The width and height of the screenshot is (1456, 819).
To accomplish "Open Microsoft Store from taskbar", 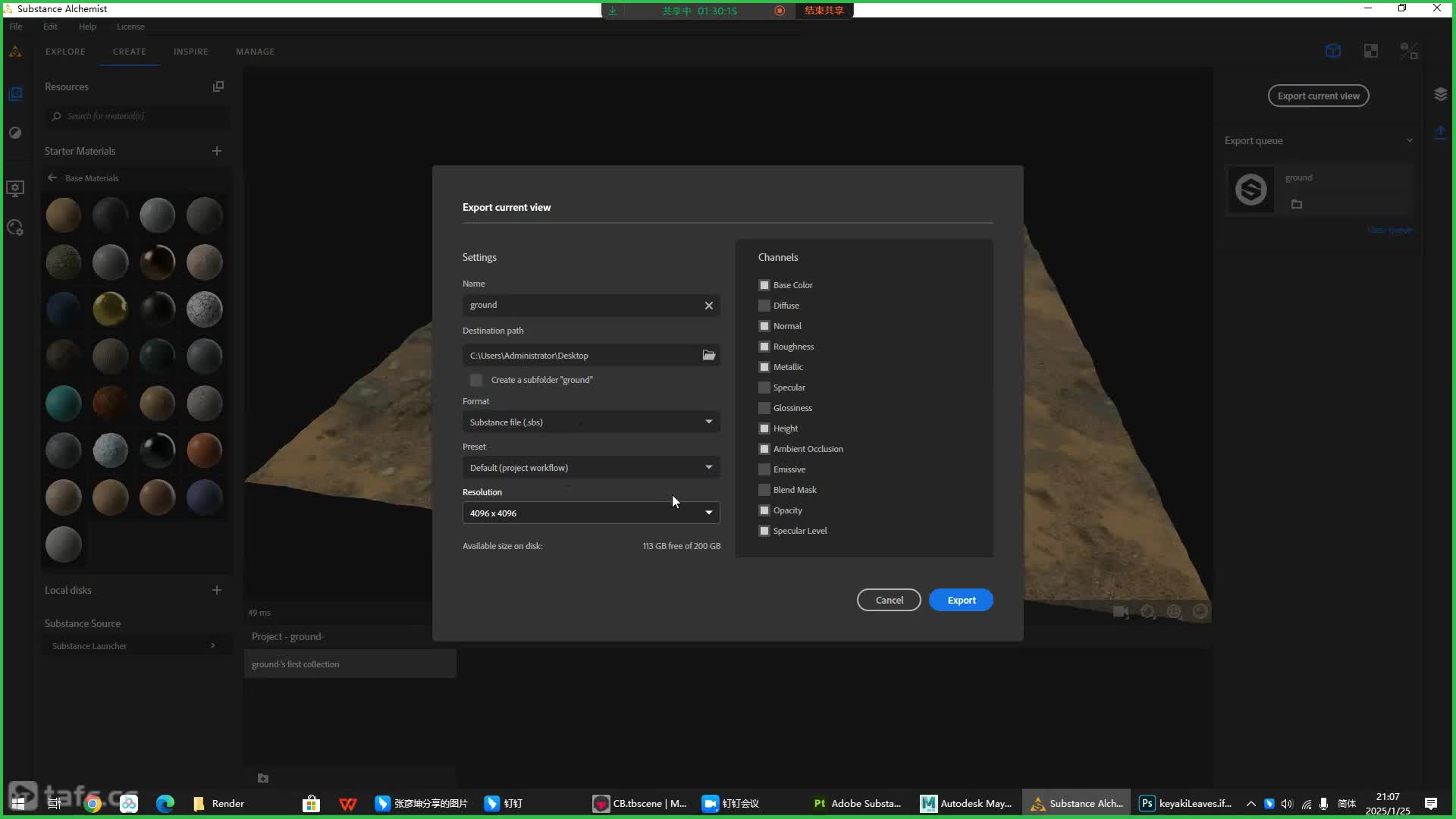I will (x=311, y=804).
